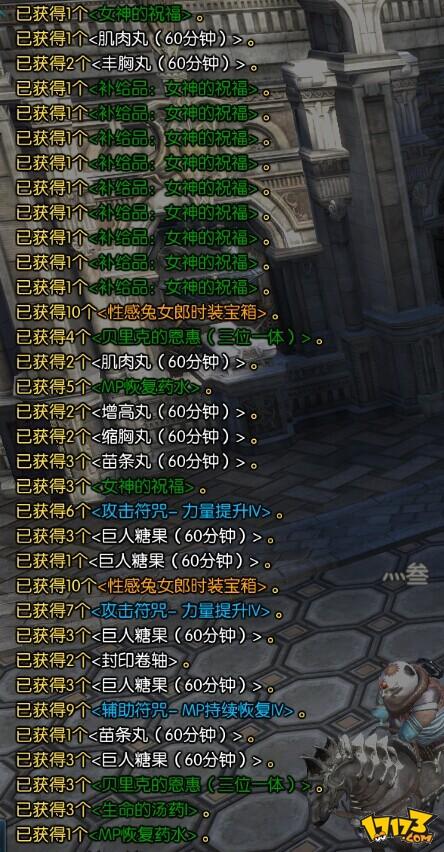Click the 增高丸（60分钟） item link
Image resolution: width=444 pixels, height=852 pixels.
168,412
